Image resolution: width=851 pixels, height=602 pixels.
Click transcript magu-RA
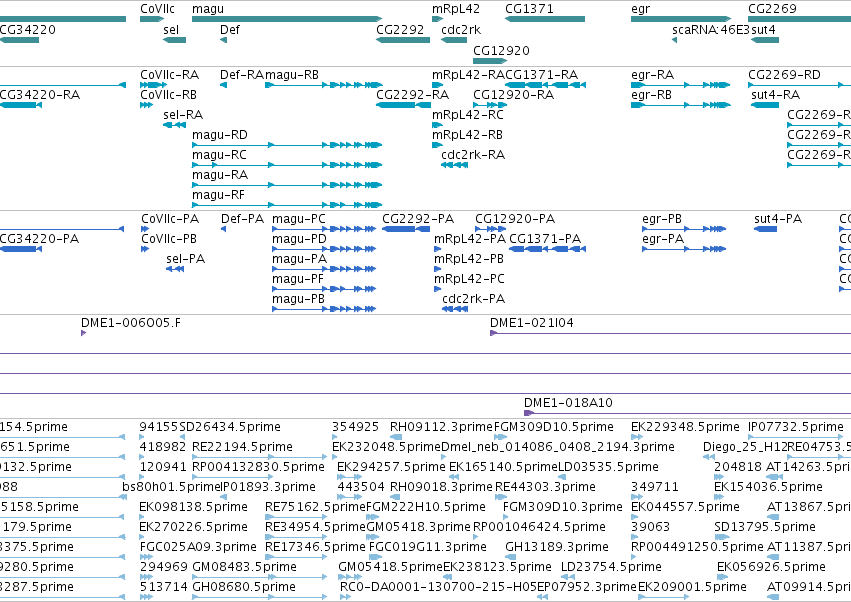[287, 185]
